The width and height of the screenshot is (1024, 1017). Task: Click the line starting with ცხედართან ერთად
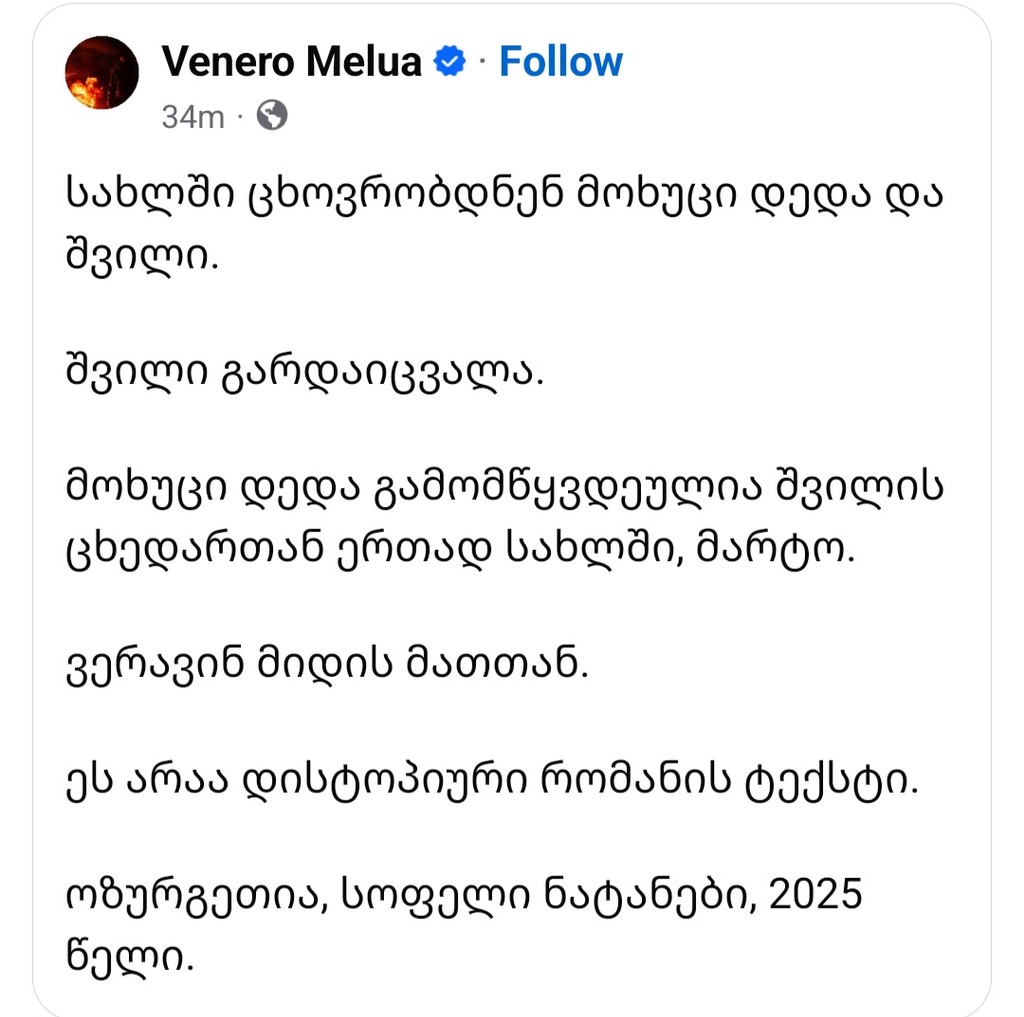pyautogui.click(x=460, y=550)
